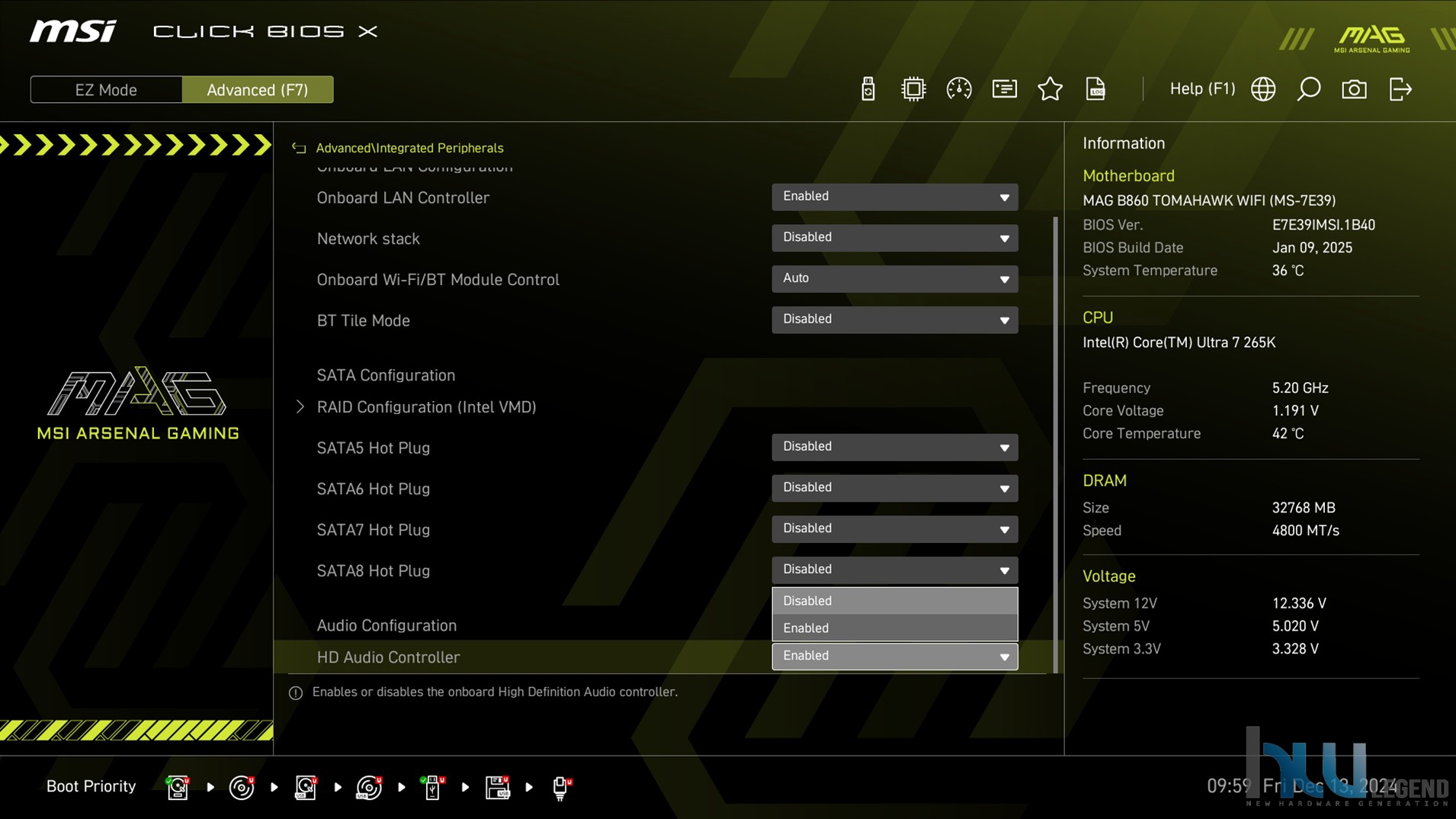The image size is (1456, 819).
Task: Click the SATA6 Hot Plug label
Action: [x=373, y=489]
